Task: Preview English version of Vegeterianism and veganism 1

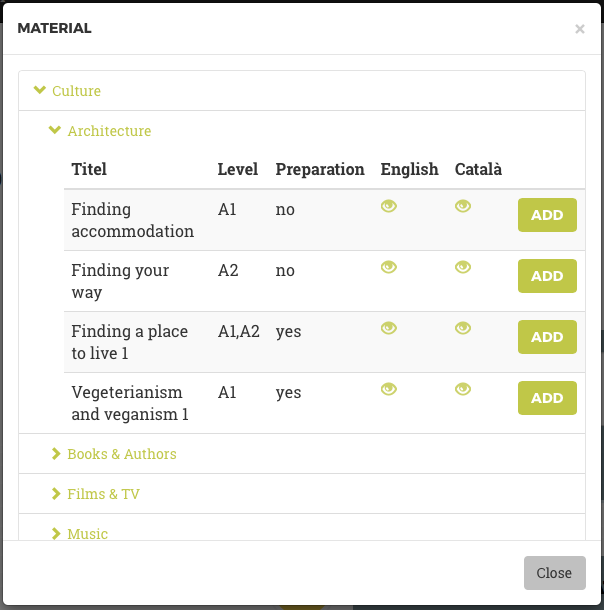Action: coord(389,389)
